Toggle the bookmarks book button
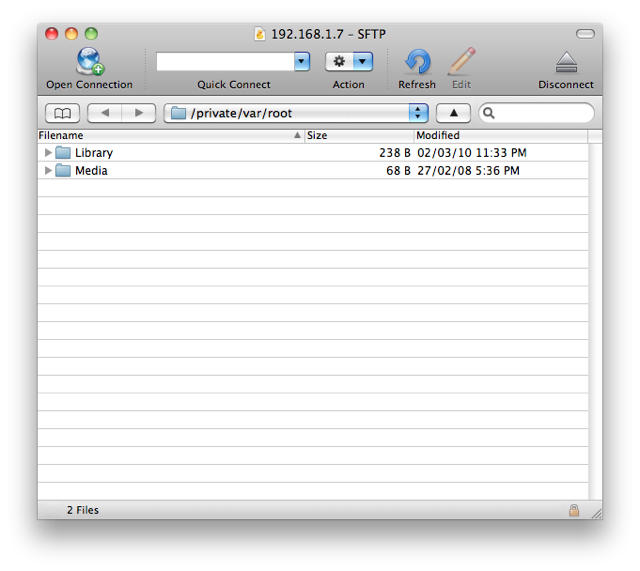The image size is (640, 571). click(62, 113)
